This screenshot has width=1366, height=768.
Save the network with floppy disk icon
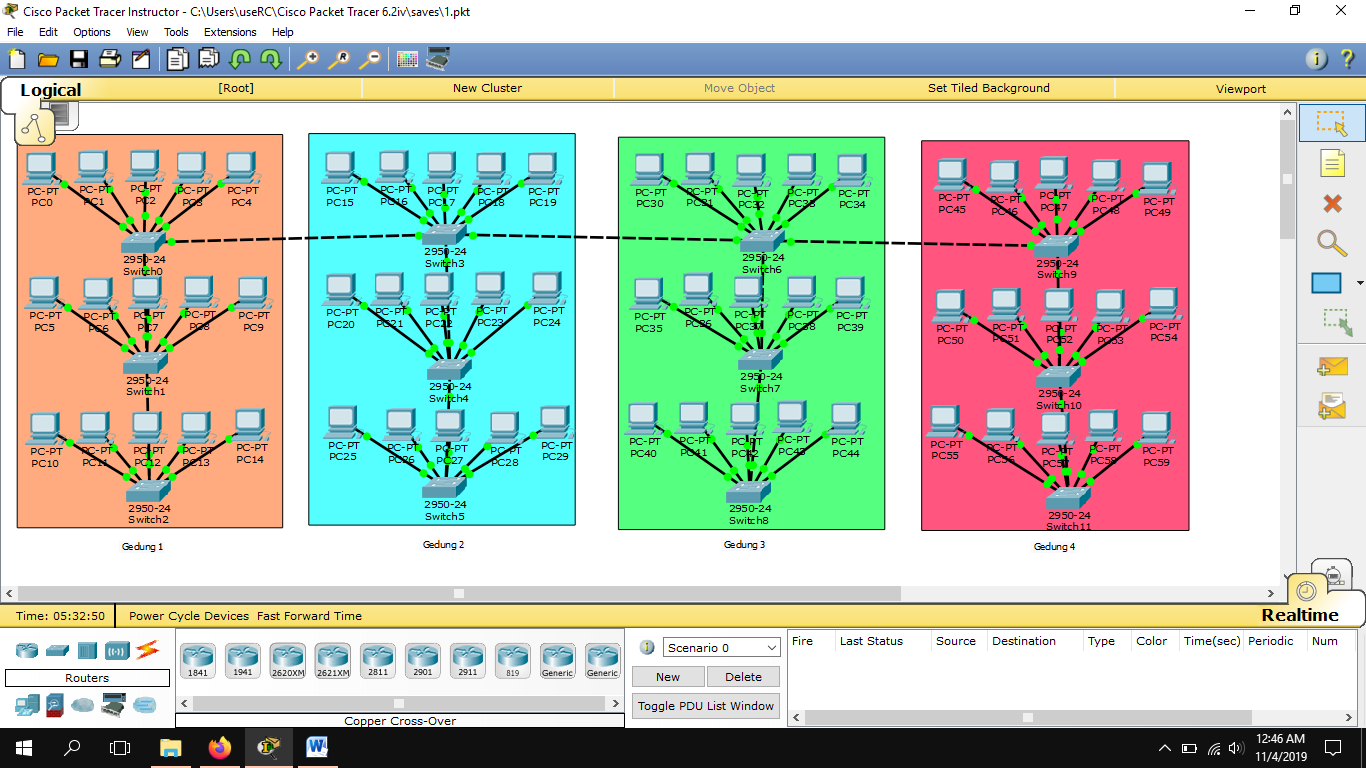(78, 59)
